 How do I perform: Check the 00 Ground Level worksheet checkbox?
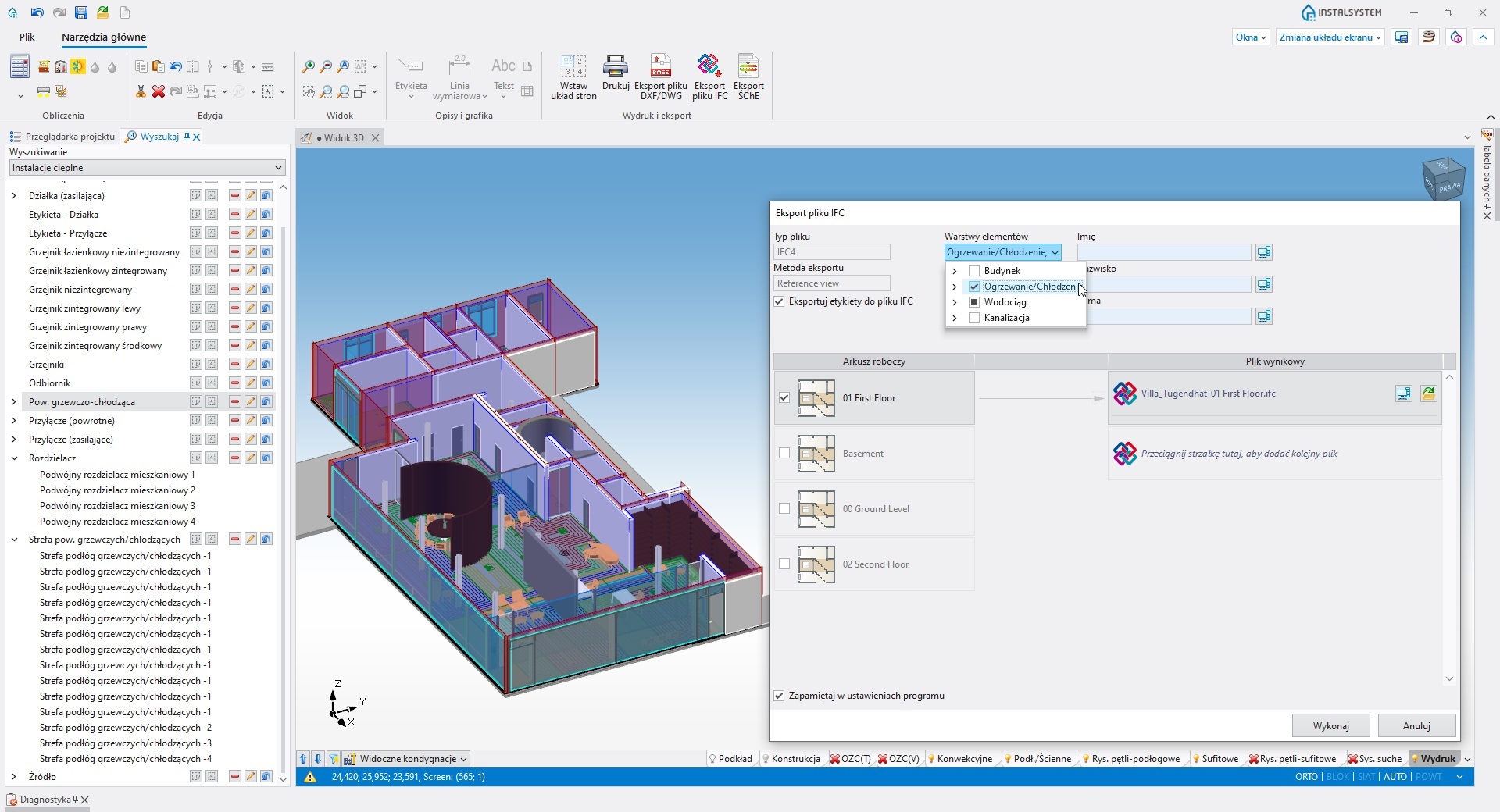[x=784, y=509]
